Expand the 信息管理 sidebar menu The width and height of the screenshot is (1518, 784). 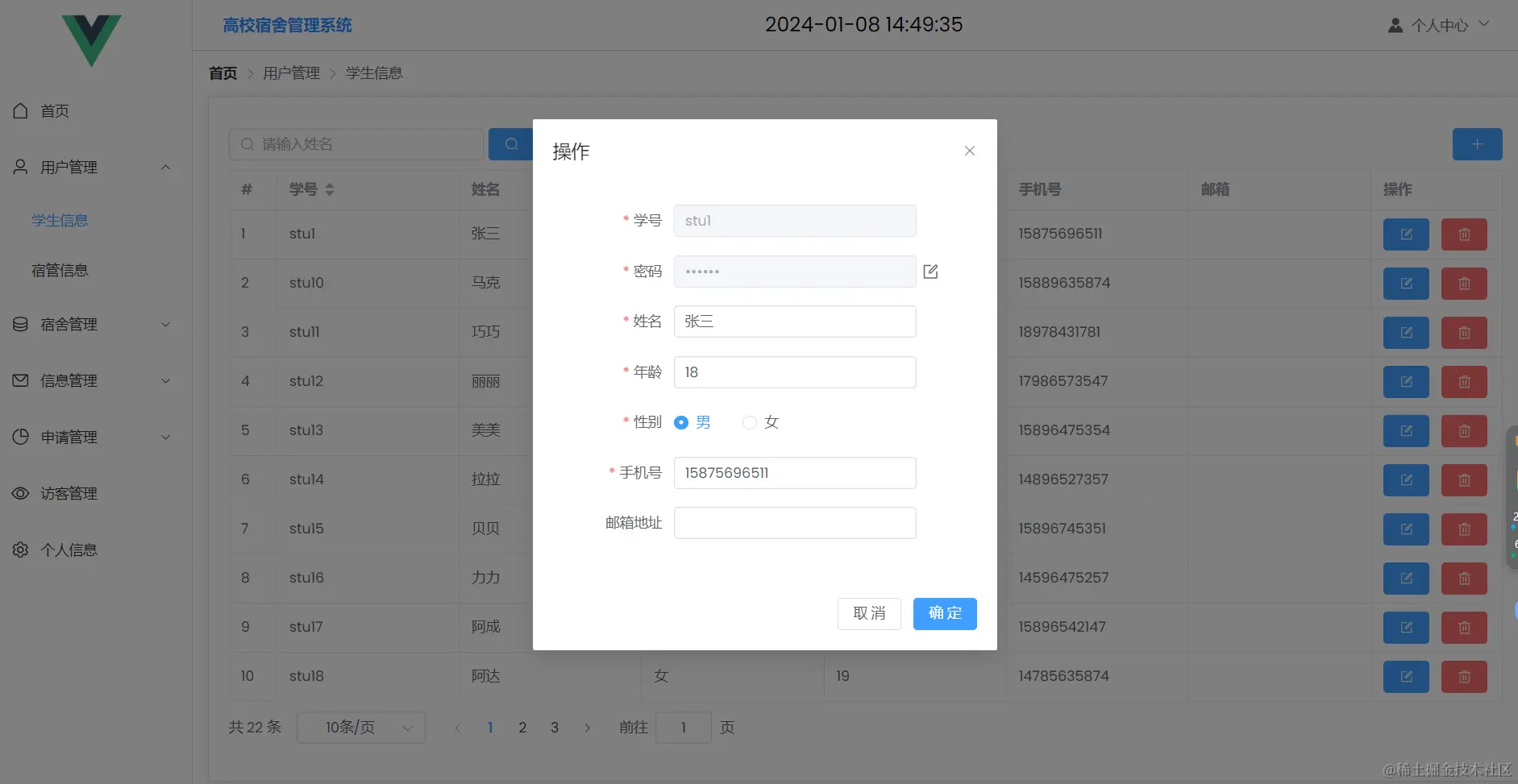point(96,381)
